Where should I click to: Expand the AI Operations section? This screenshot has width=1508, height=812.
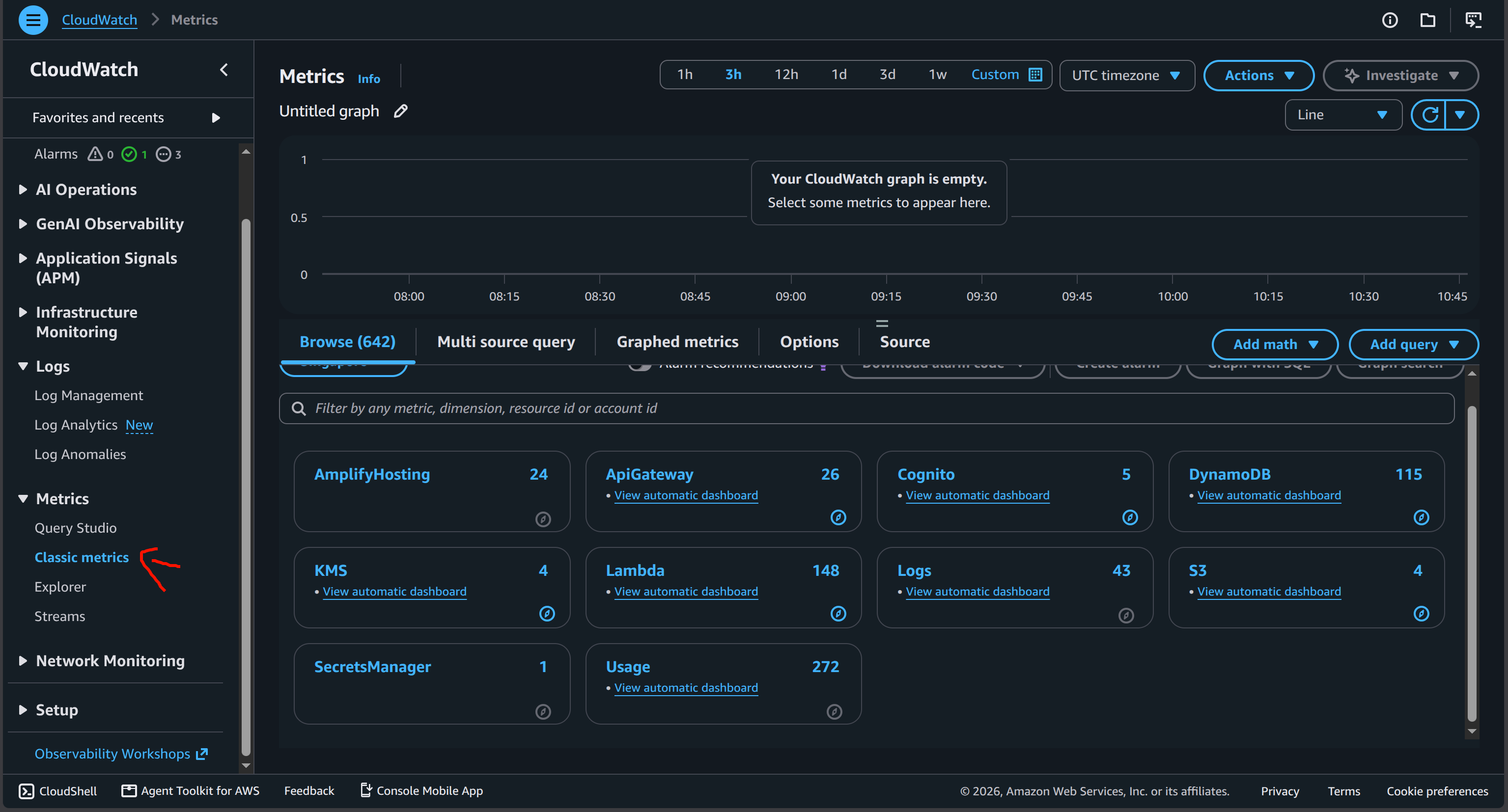23,189
